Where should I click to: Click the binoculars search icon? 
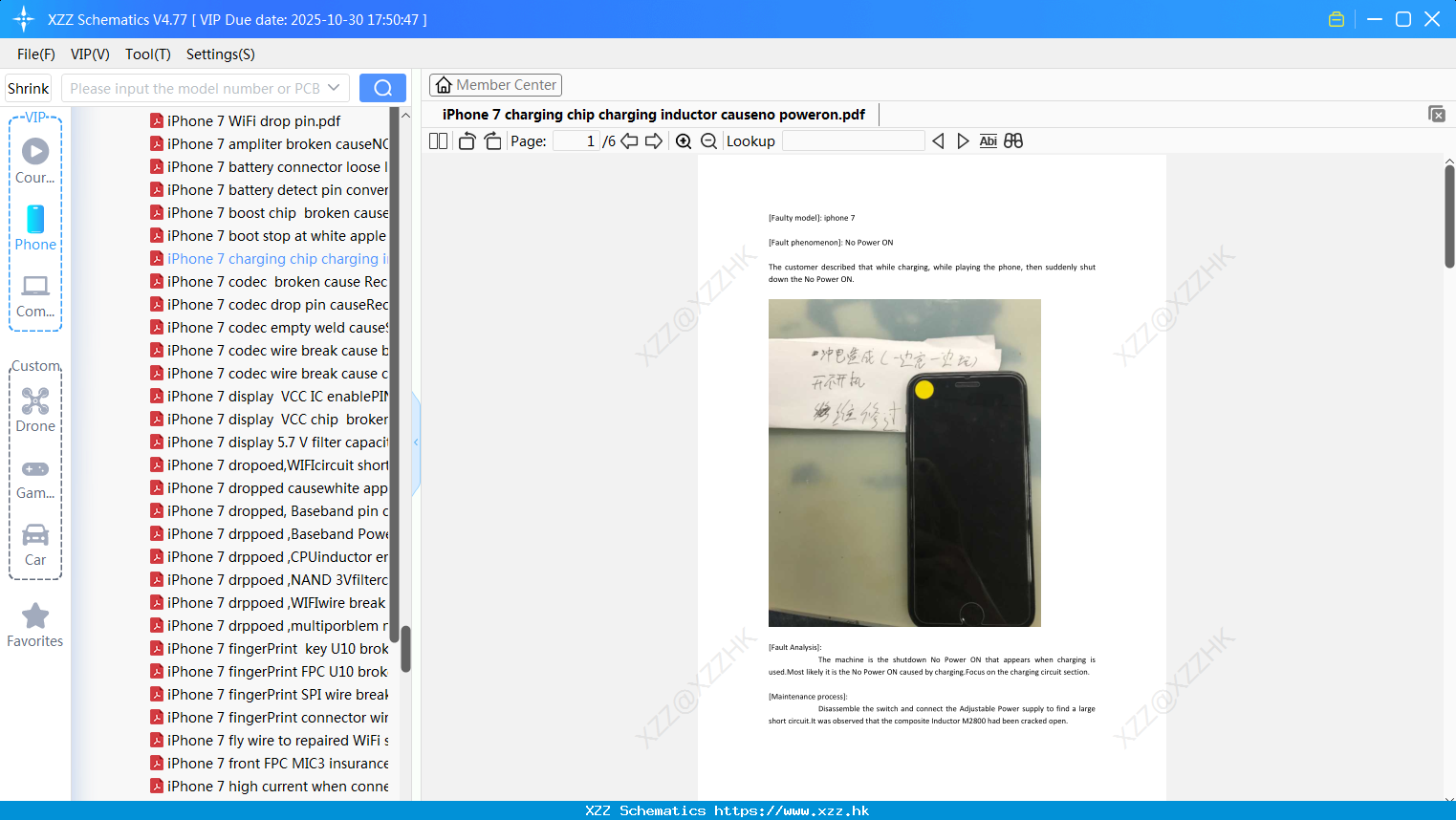pyautogui.click(x=1013, y=141)
